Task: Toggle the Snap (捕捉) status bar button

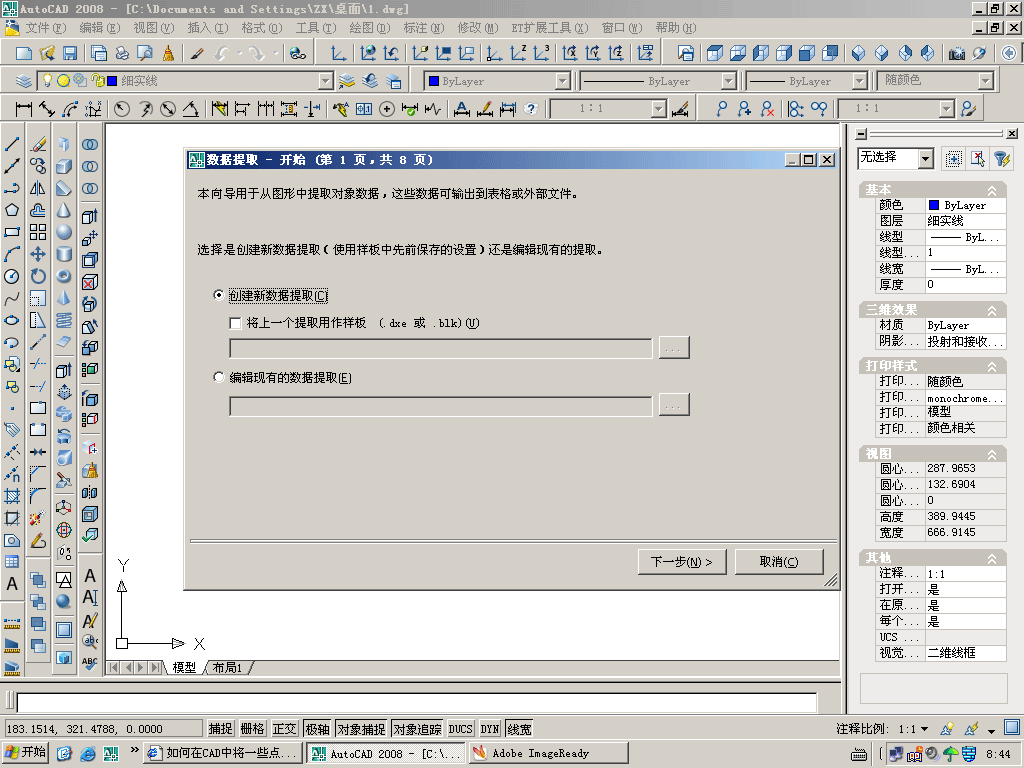Action: point(221,729)
